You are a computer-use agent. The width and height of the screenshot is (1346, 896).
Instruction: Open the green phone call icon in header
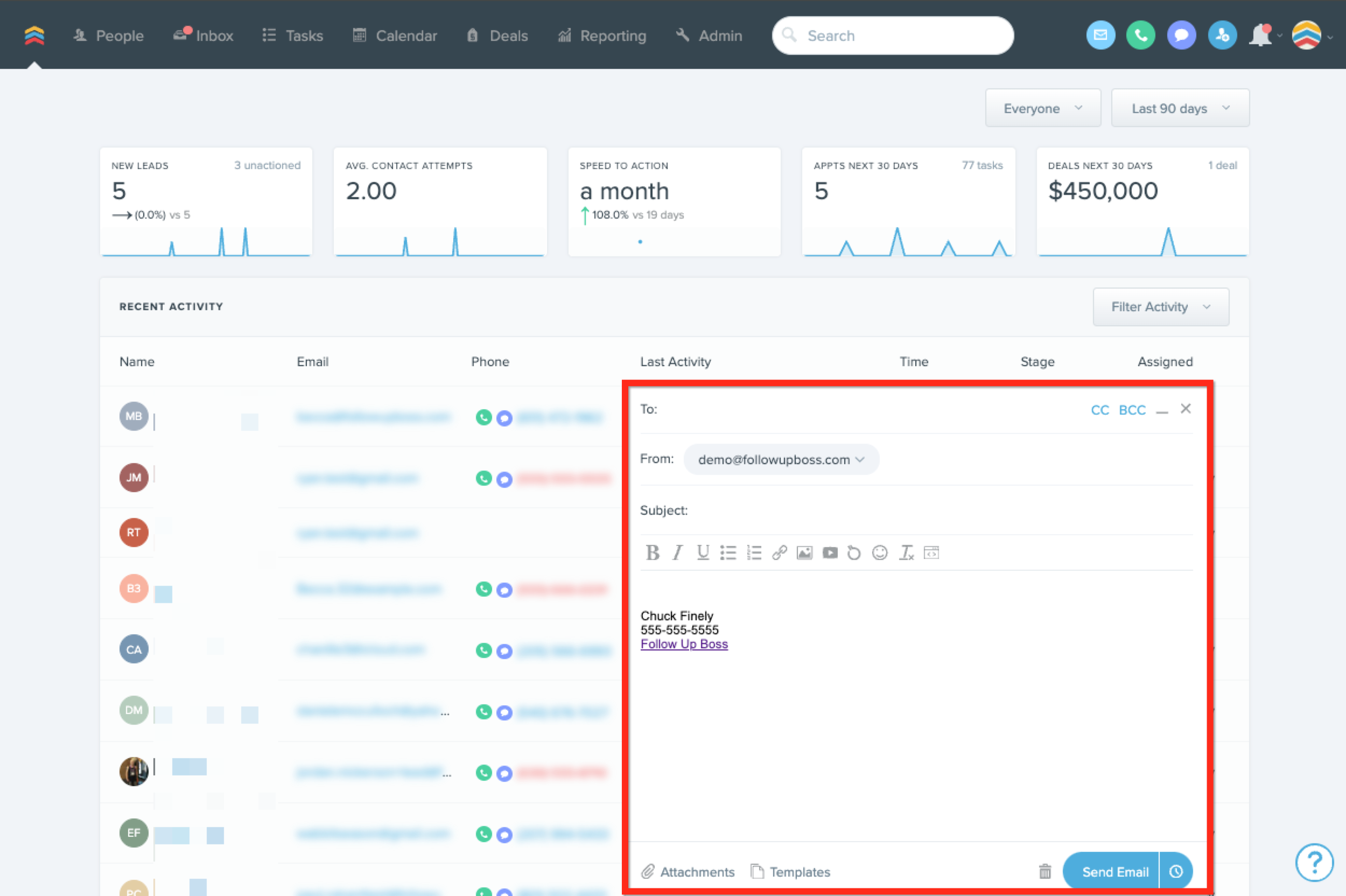pos(1140,36)
